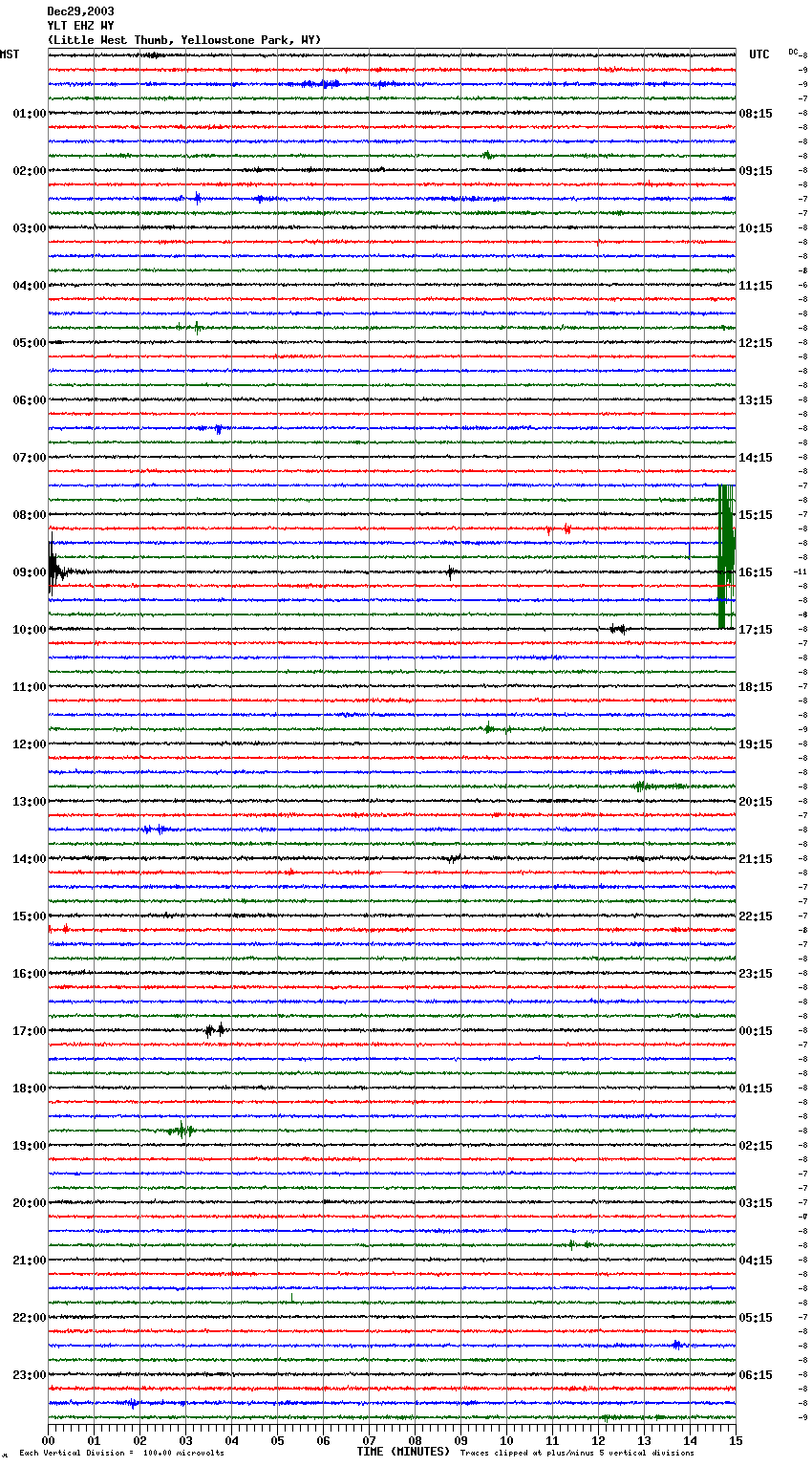
Task: Click the 06:15 UTC time label
Action: pos(756,1375)
